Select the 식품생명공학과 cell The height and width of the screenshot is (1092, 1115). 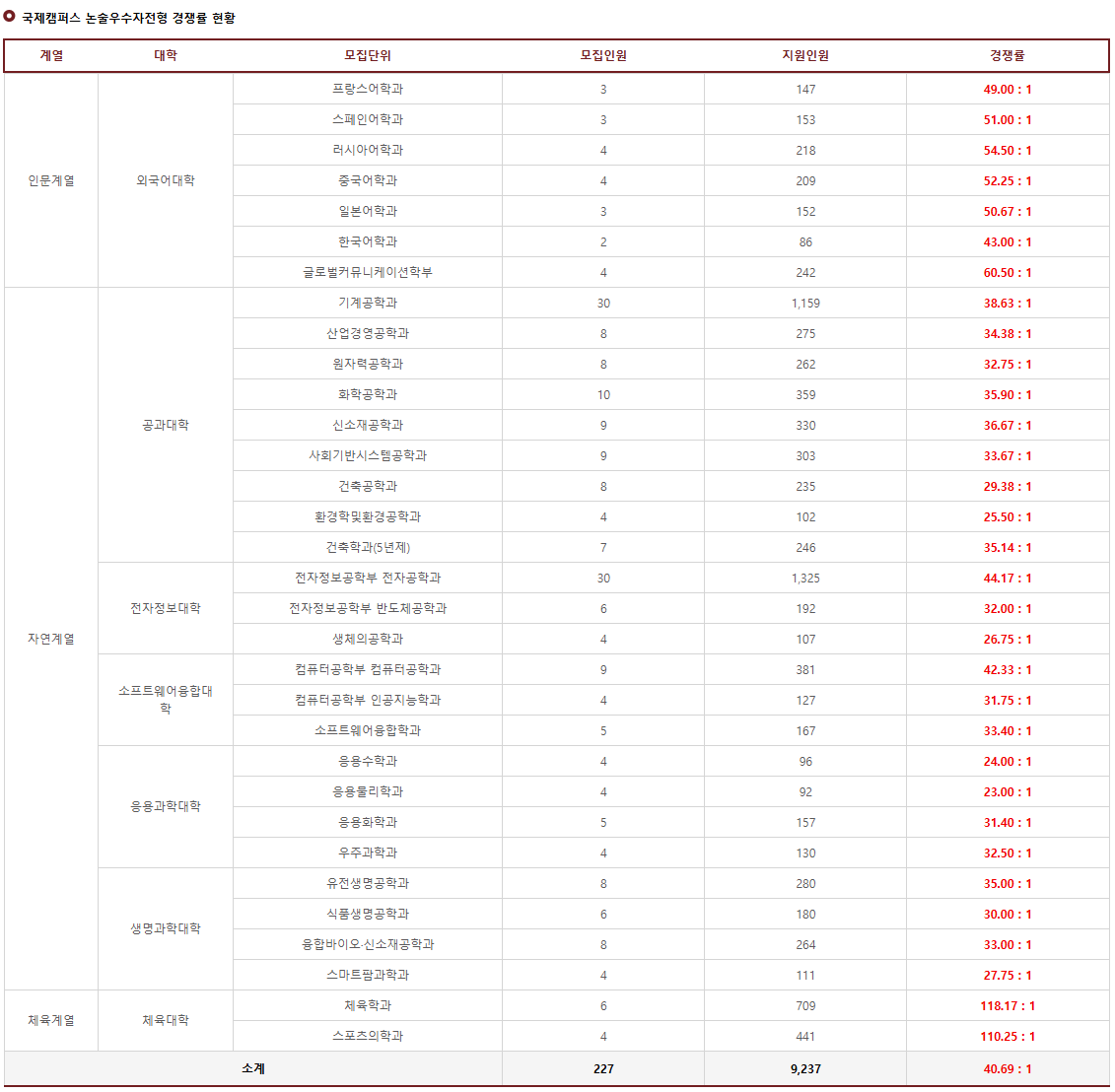368,915
